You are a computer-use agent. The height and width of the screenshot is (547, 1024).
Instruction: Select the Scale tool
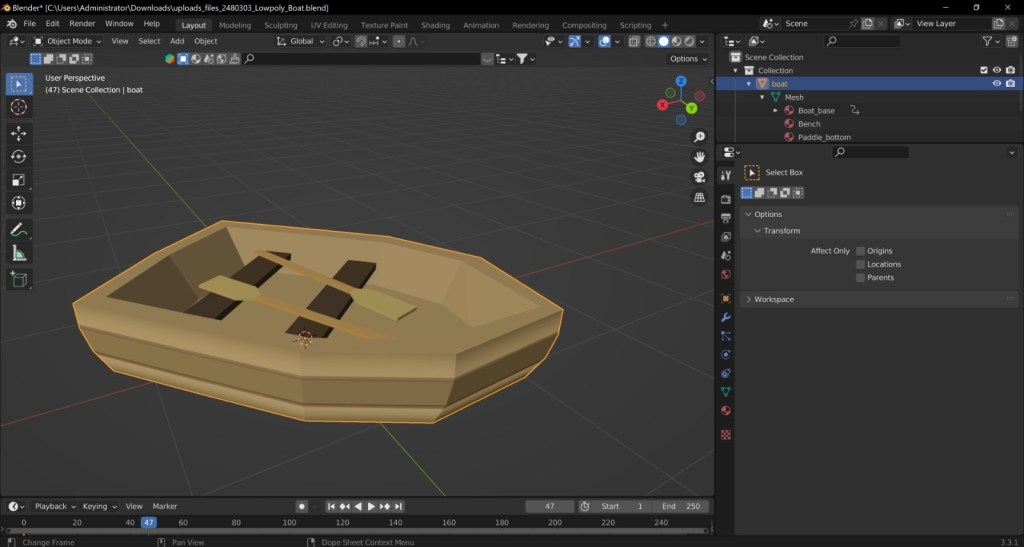pyautogui.click(x=18, y=180)
